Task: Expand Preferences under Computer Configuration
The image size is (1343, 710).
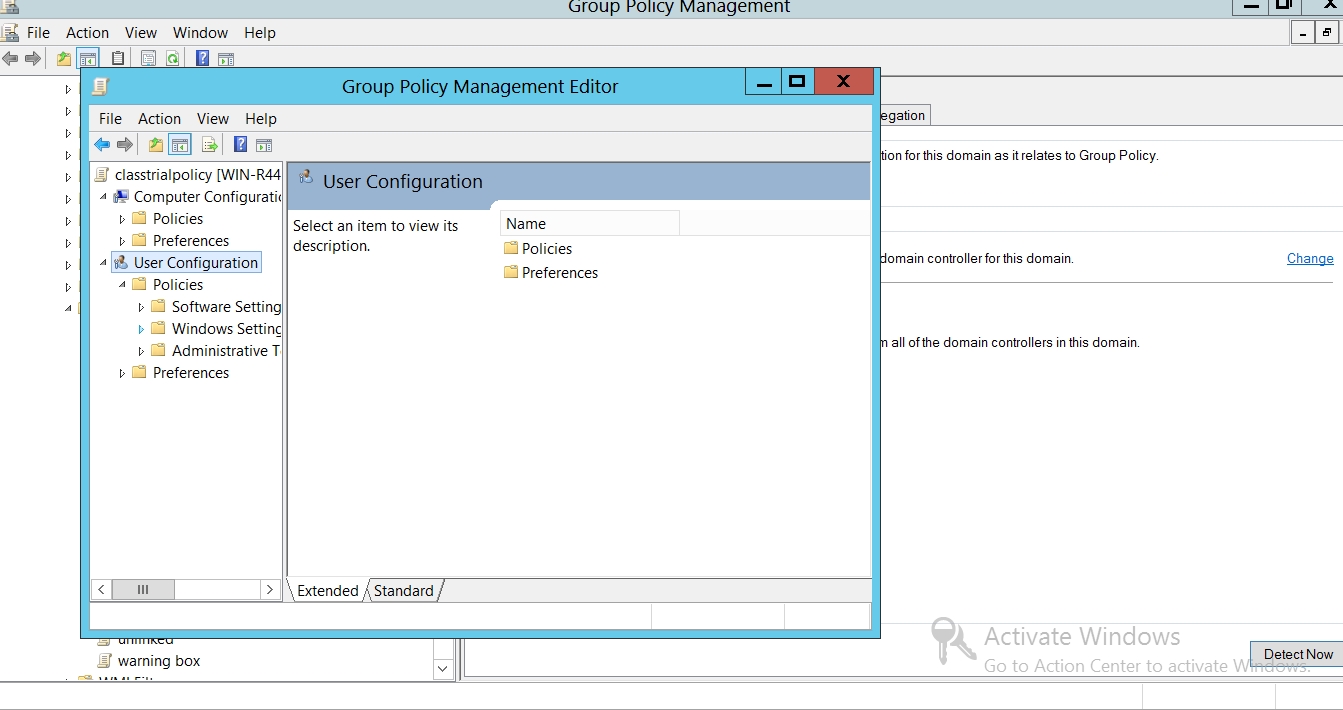Action: 122,241
